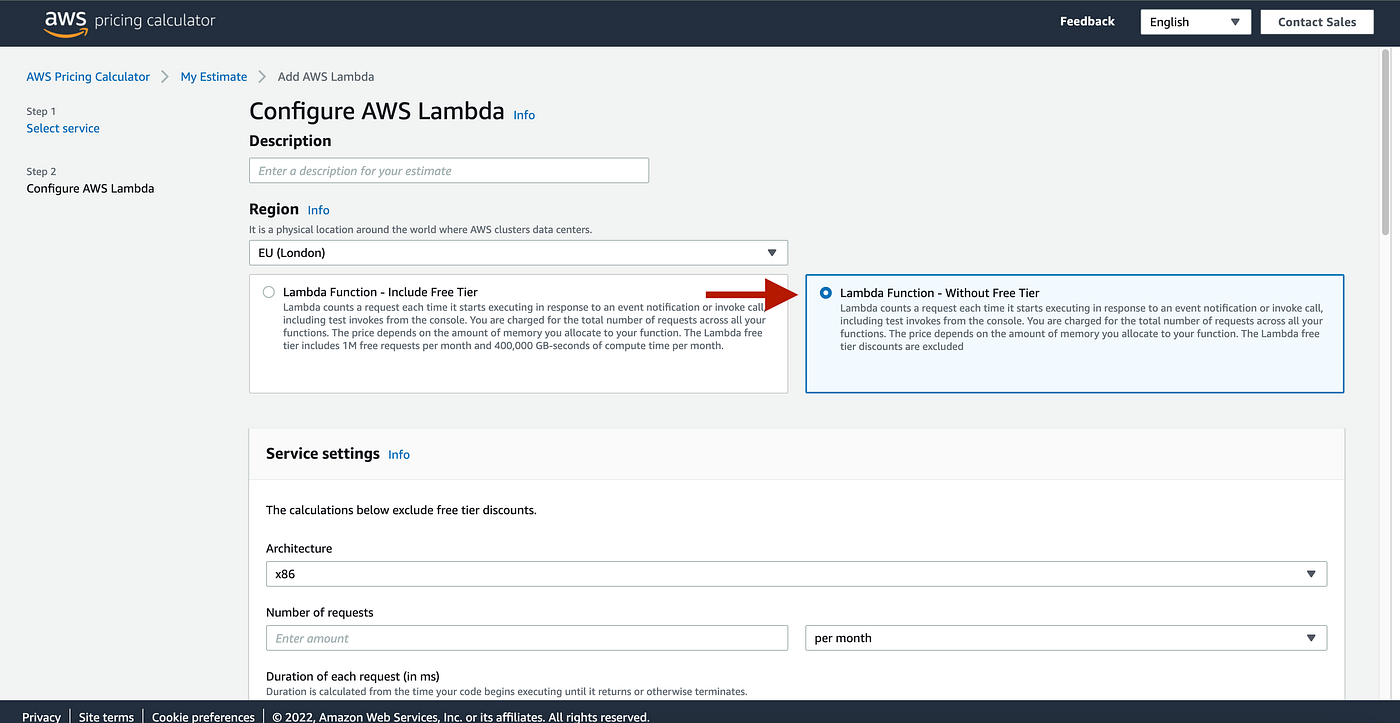Open the English language dropdown
Screen dimensions: 1400x723
(1195, 22)
